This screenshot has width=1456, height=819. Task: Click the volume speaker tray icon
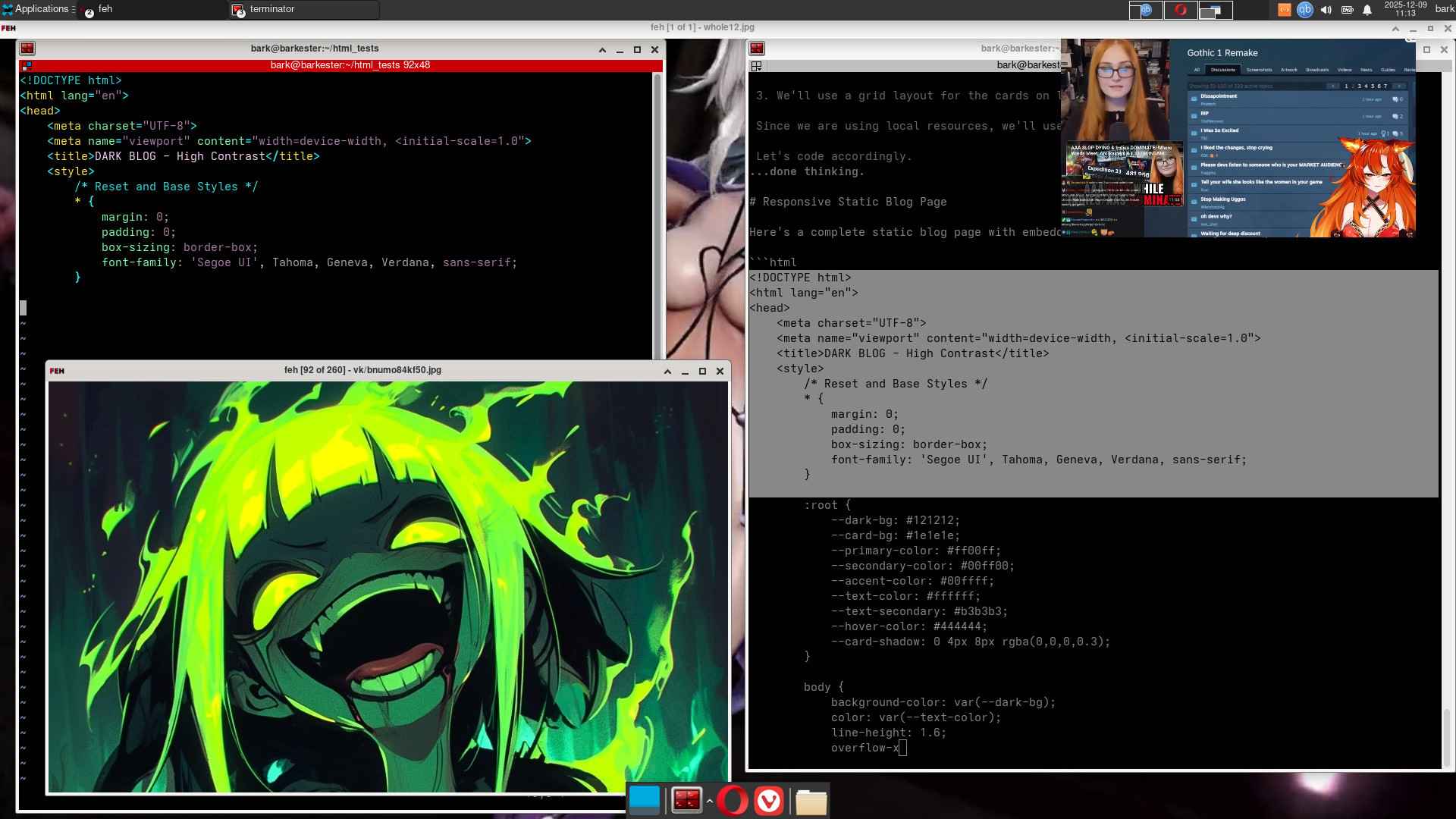(x=1326, y=10)
